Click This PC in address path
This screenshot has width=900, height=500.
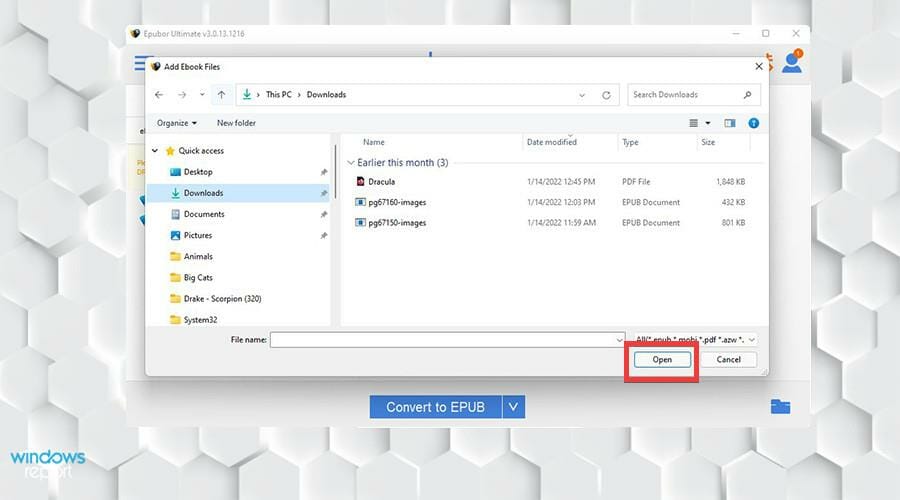pyautogui.click(x=278, y=95)
